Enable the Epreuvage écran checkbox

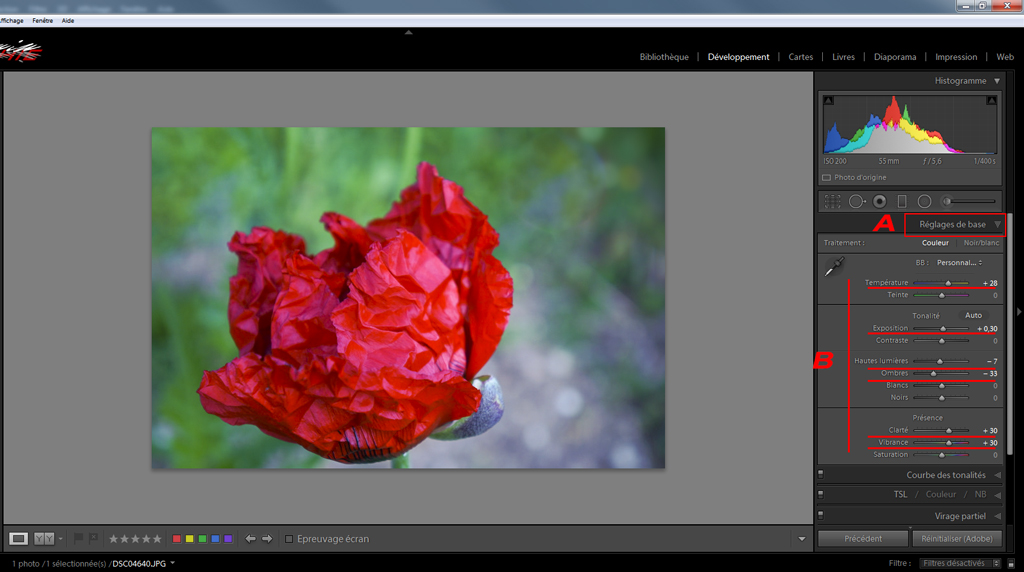[289, 539]
